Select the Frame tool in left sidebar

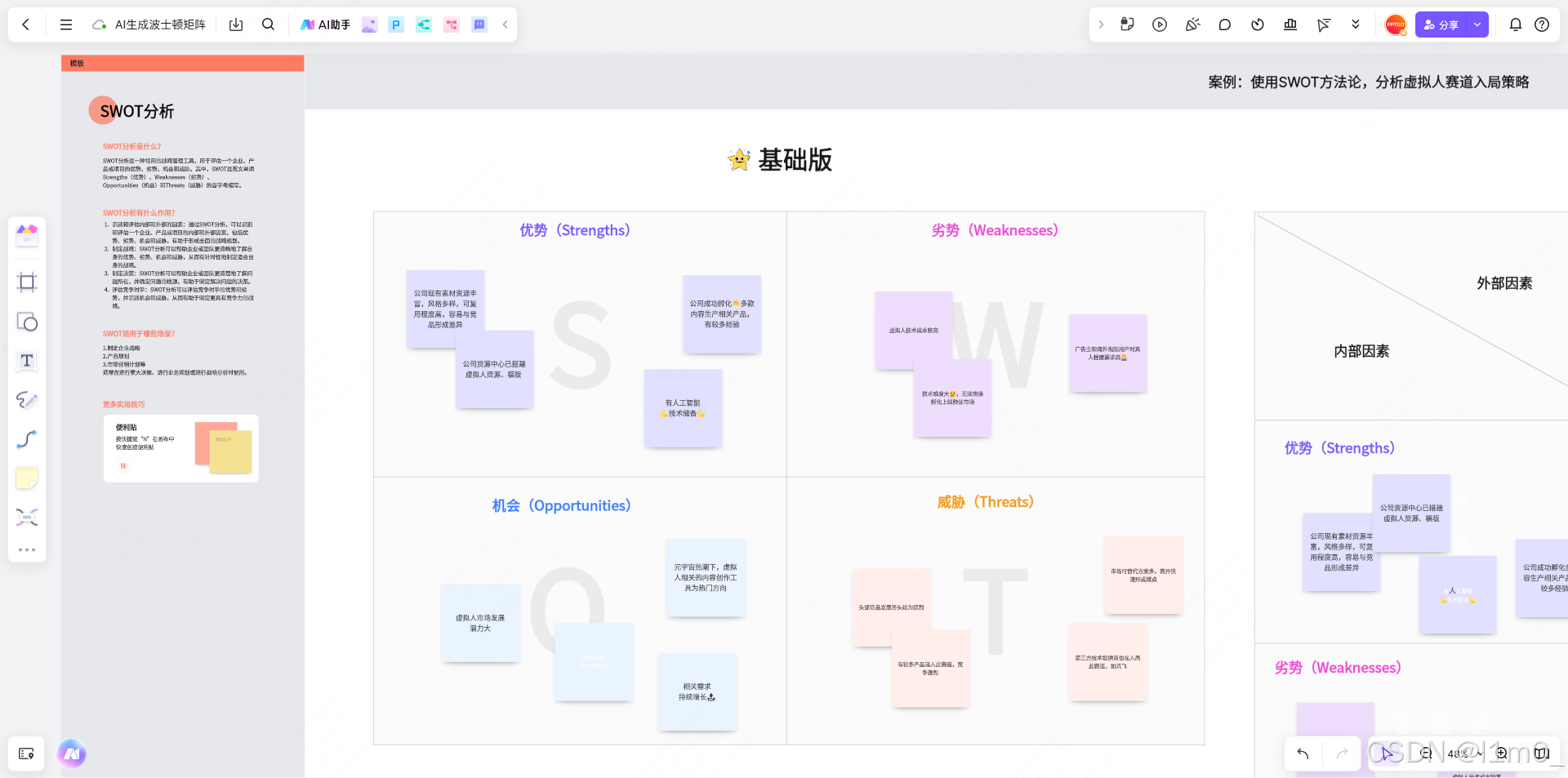pyautogui.click(x=27, y=282)
